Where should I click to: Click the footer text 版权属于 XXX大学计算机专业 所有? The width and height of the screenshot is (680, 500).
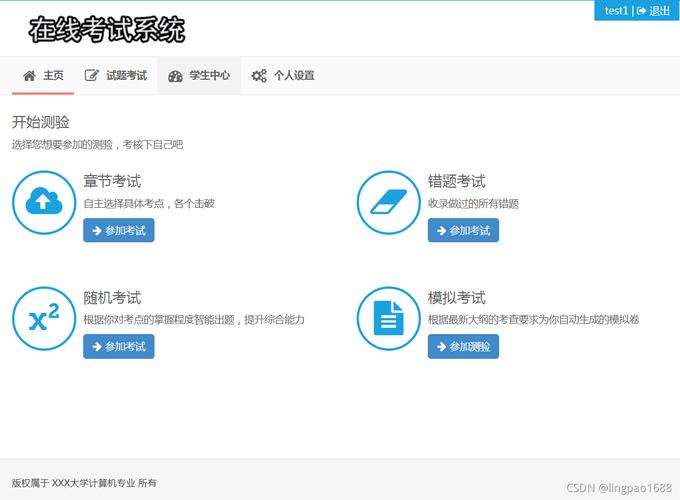click(84, 483)
